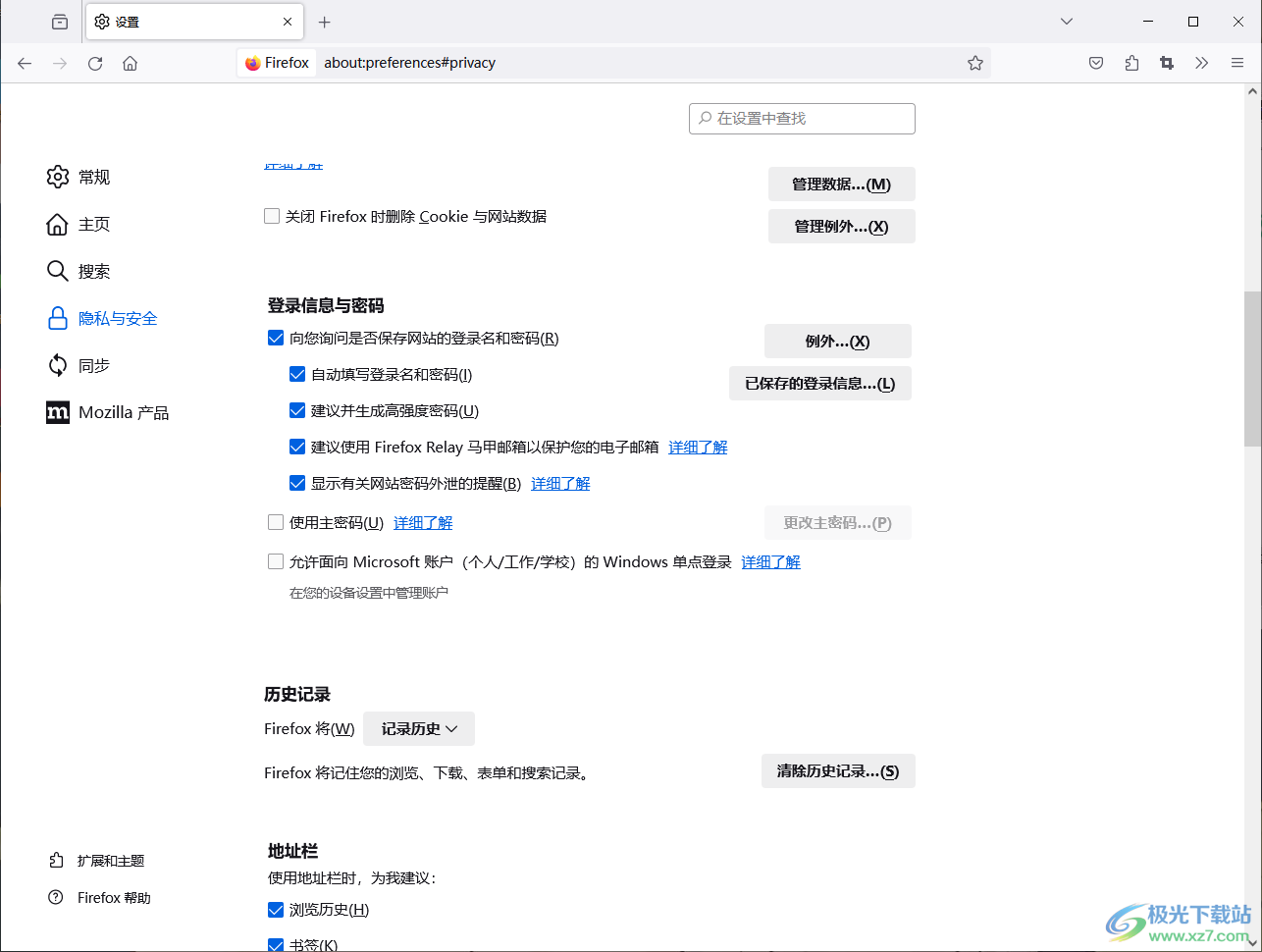Viewport: 1262px width, 952px height.
Task: Open a new tab with plus icon
Action: (325, 22)
